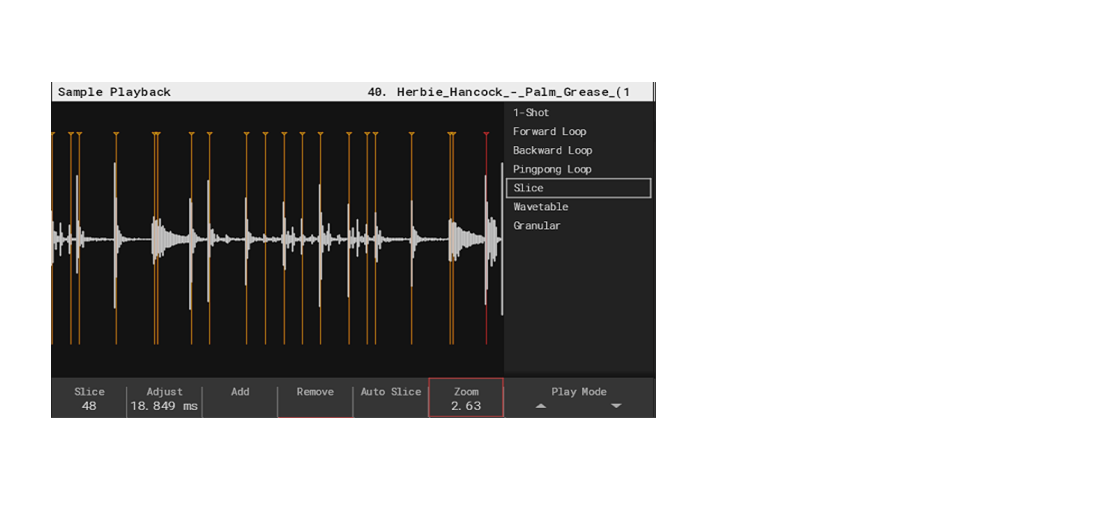Click the Slice 48 parameter
This screenshot has width=1114, height=516.
click(90, 399)
